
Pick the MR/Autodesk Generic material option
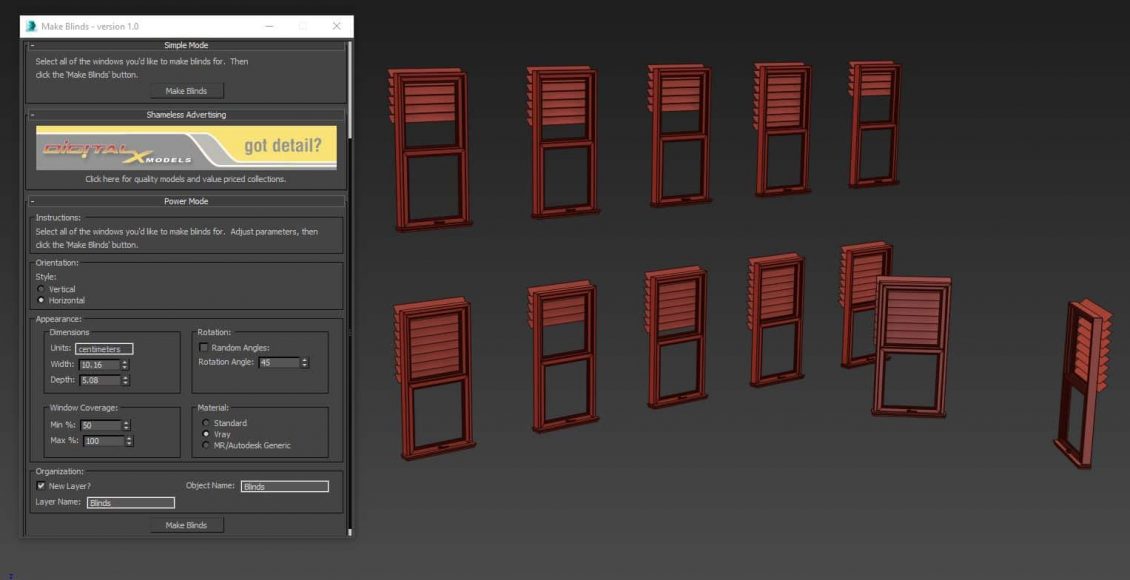[207, 445]
